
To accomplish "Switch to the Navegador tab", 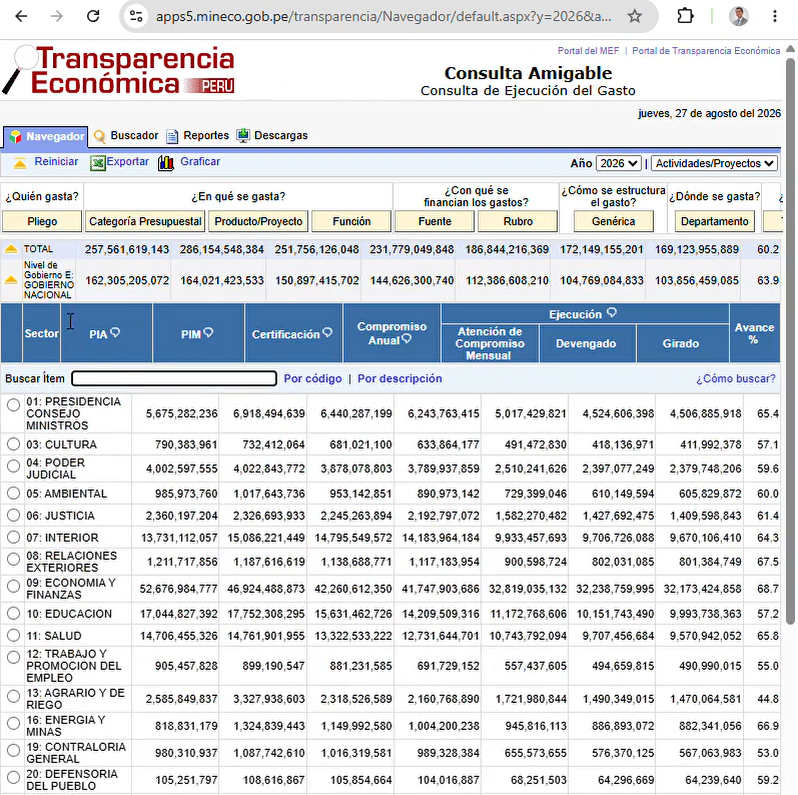I will pos(45,136).
